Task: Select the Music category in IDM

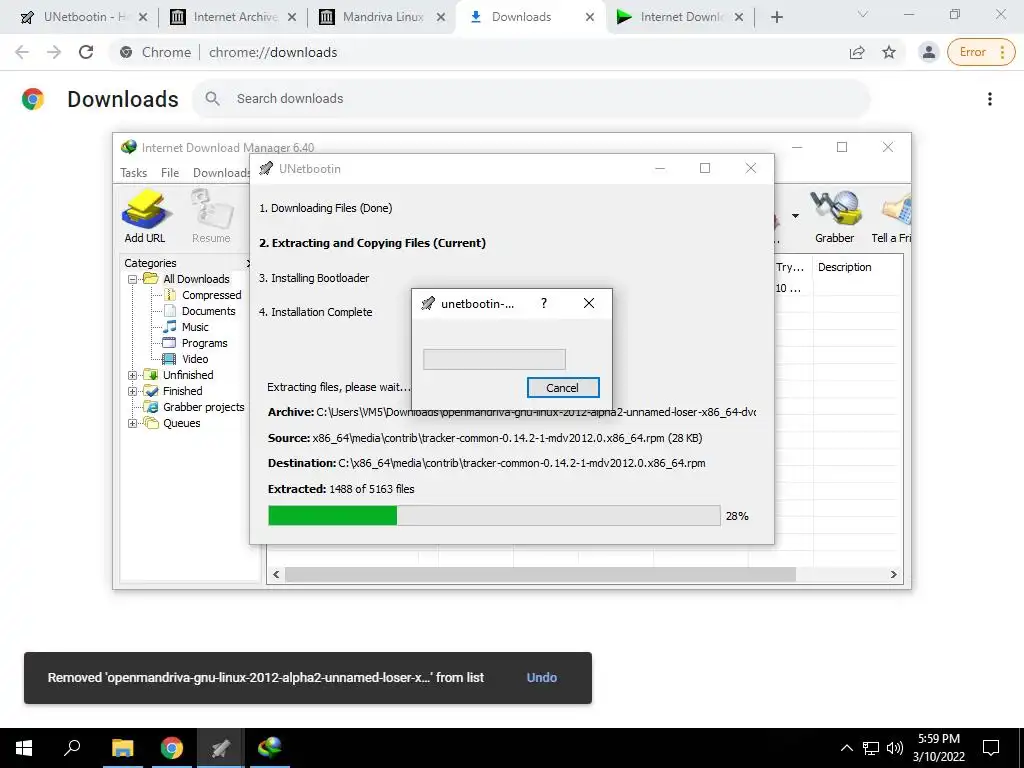Action: click(195, 327)
